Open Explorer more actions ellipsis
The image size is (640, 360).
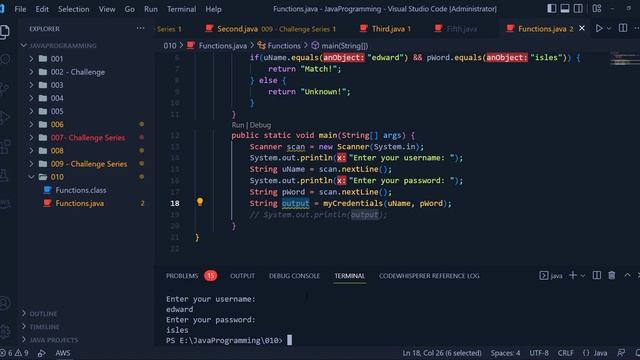tap(140, 28)
